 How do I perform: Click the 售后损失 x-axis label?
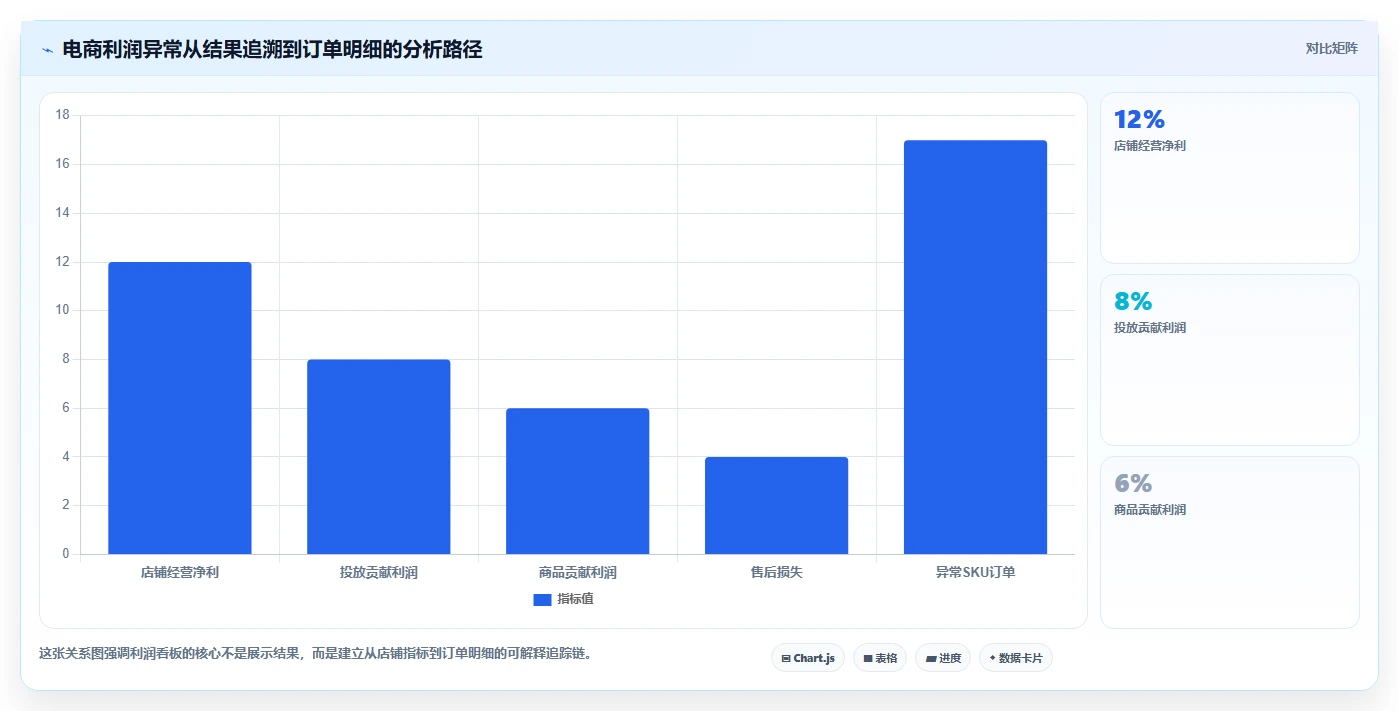tap(776, 573)
